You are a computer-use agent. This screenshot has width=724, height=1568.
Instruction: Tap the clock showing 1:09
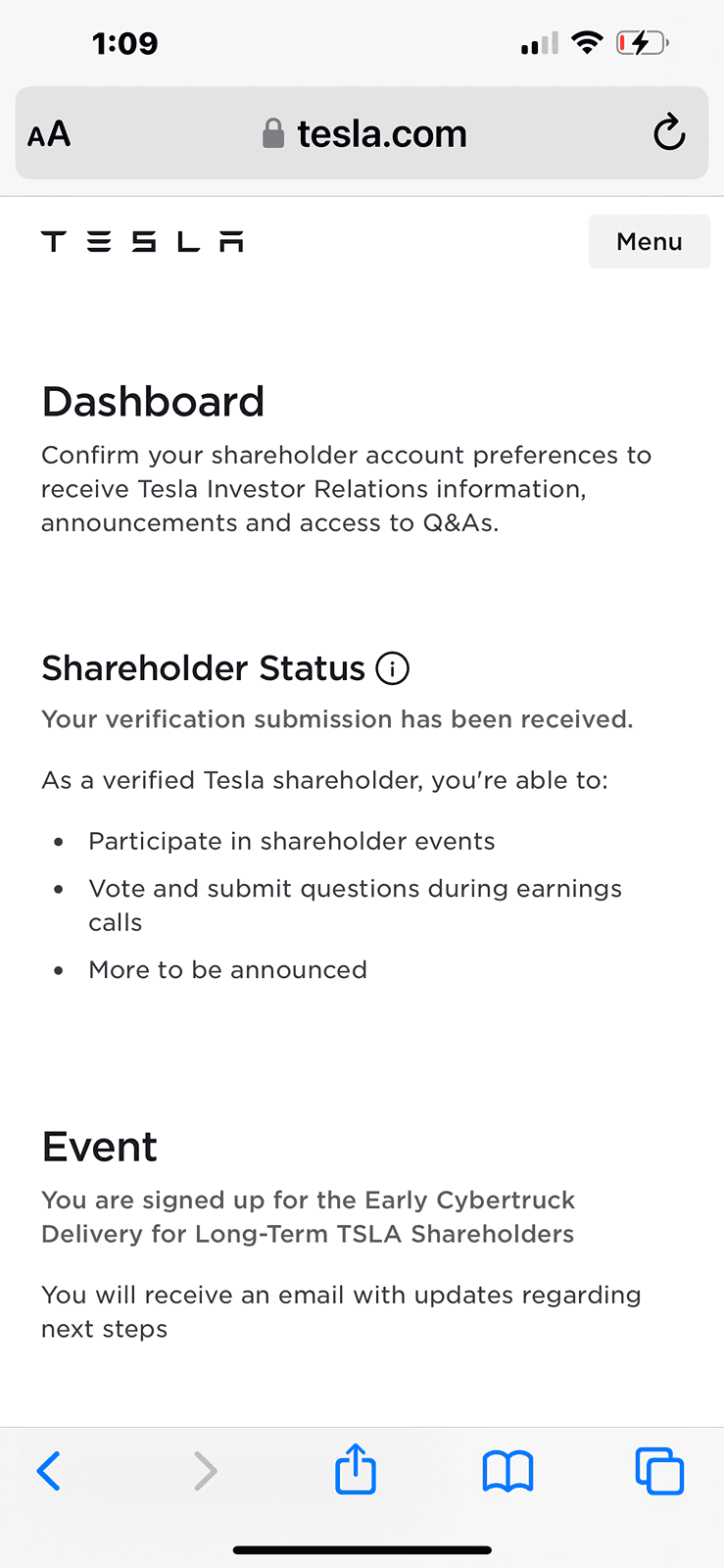pos(124,43)
